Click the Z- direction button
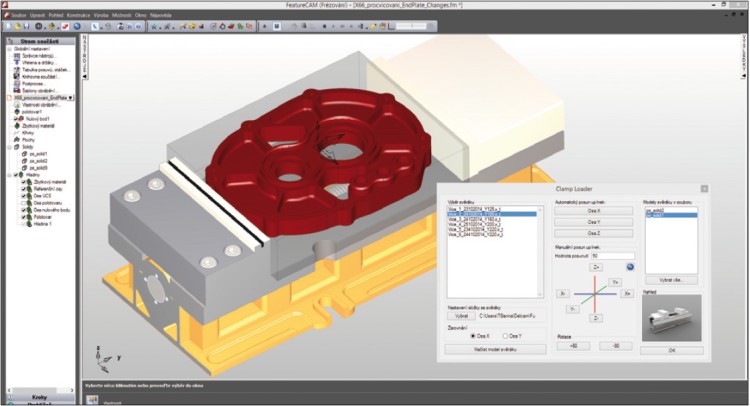 tap(595, 317)
